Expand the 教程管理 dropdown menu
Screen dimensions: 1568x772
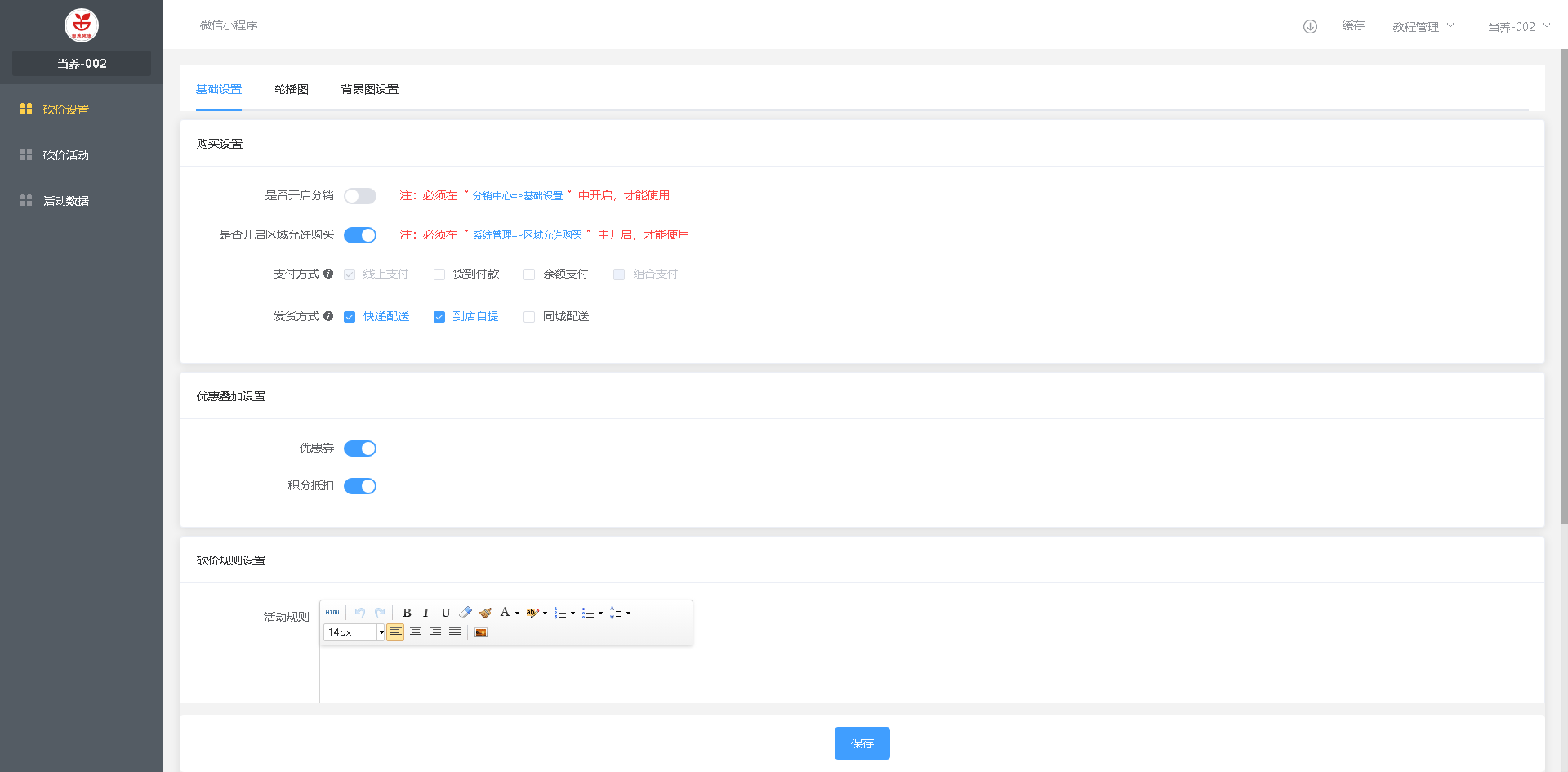coord(1423,26)
